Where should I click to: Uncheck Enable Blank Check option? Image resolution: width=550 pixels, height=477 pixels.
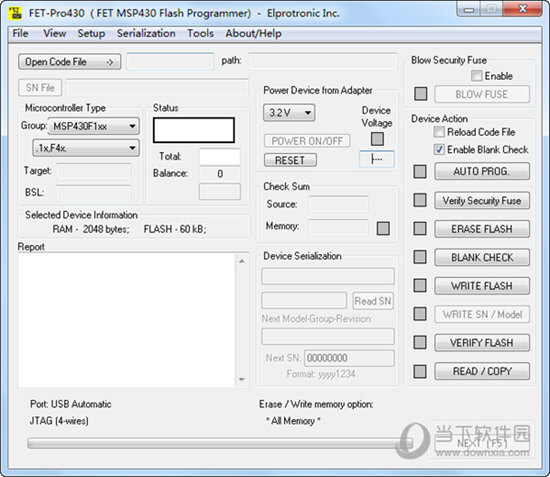coord(439,150)
